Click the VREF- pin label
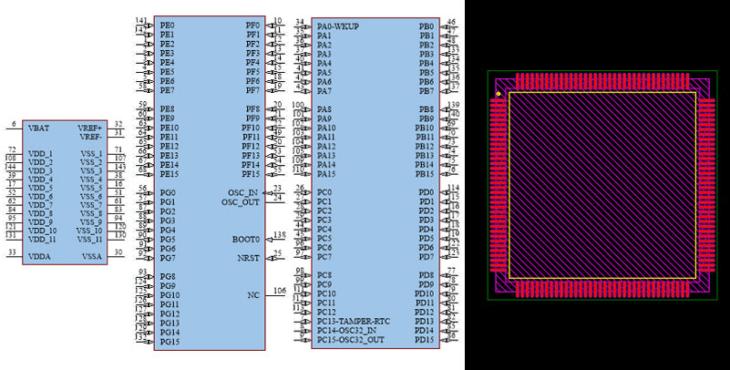This screenshot has width=730, height=370. pyautogui.click(x=90, y=137)
